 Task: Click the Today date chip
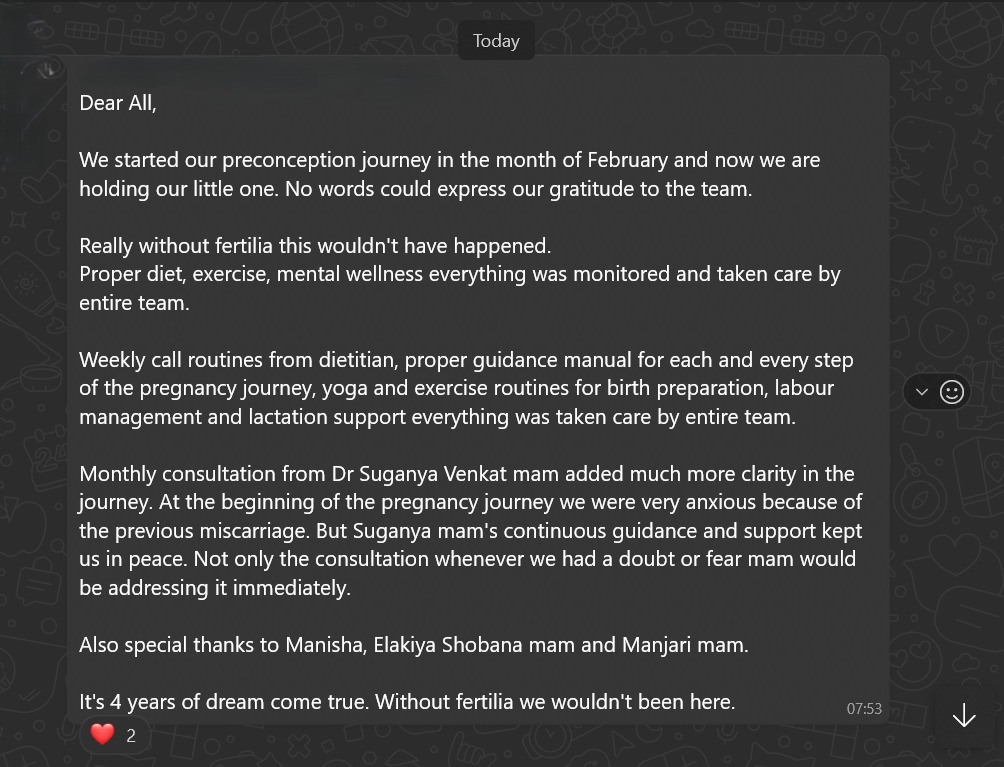496,41
